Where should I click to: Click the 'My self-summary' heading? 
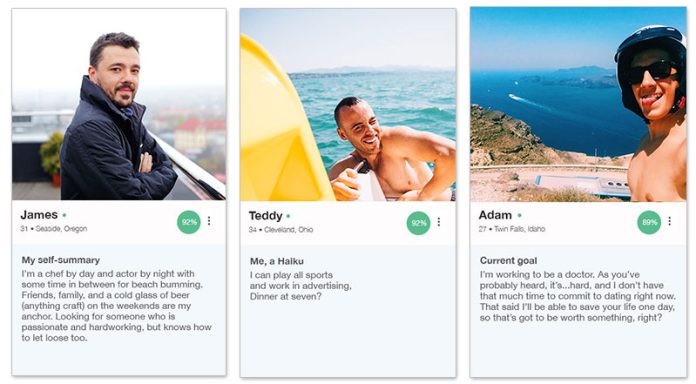tap(61, 260)
